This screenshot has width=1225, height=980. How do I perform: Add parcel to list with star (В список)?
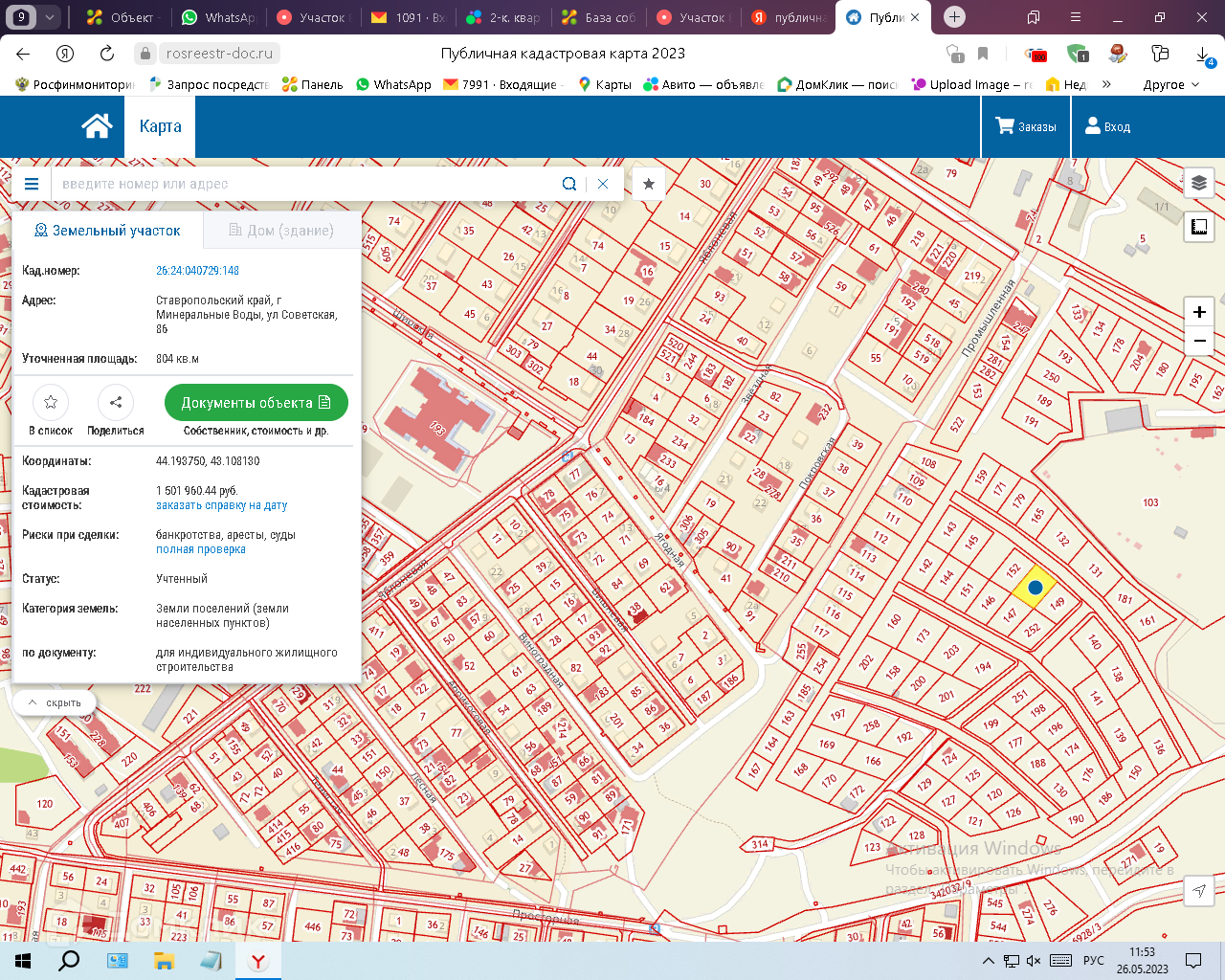[51, 403]
